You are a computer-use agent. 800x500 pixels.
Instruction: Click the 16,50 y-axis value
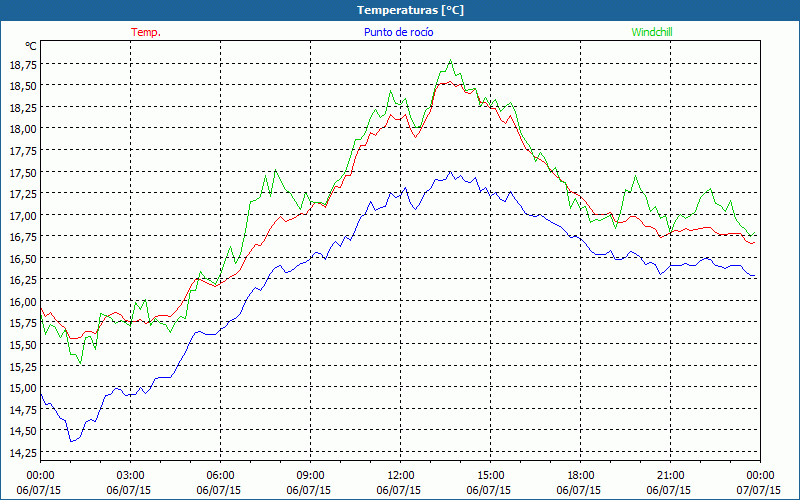pyautogui.click(x=23, y=259)
